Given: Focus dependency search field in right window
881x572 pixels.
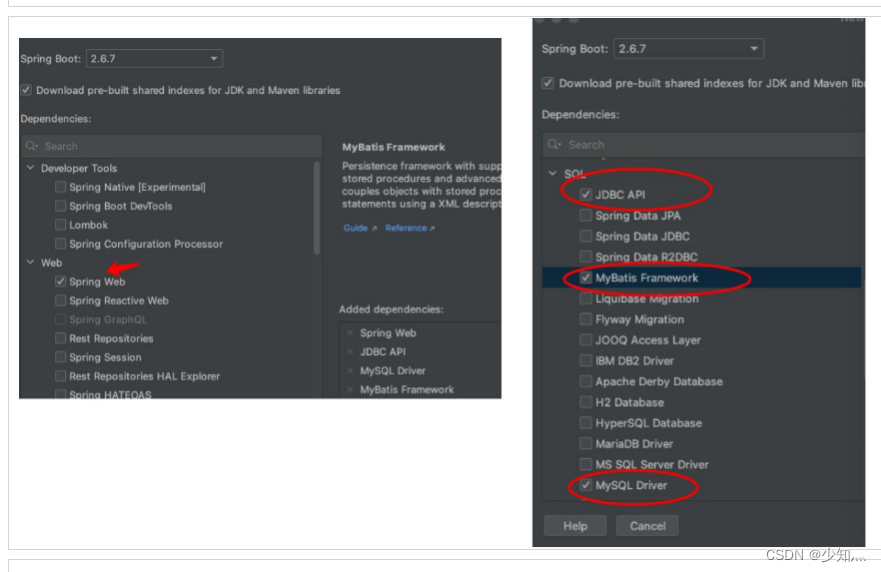Looking at the screenshot, I should point(703,144).
